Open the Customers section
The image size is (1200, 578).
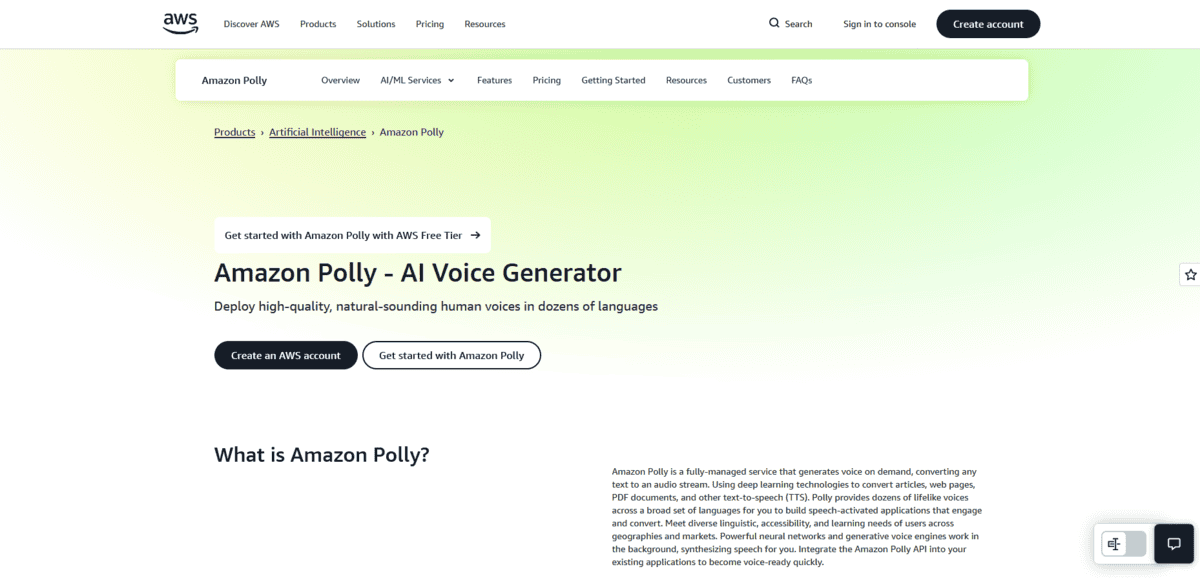pyautogui.click(x=748, y=80)
